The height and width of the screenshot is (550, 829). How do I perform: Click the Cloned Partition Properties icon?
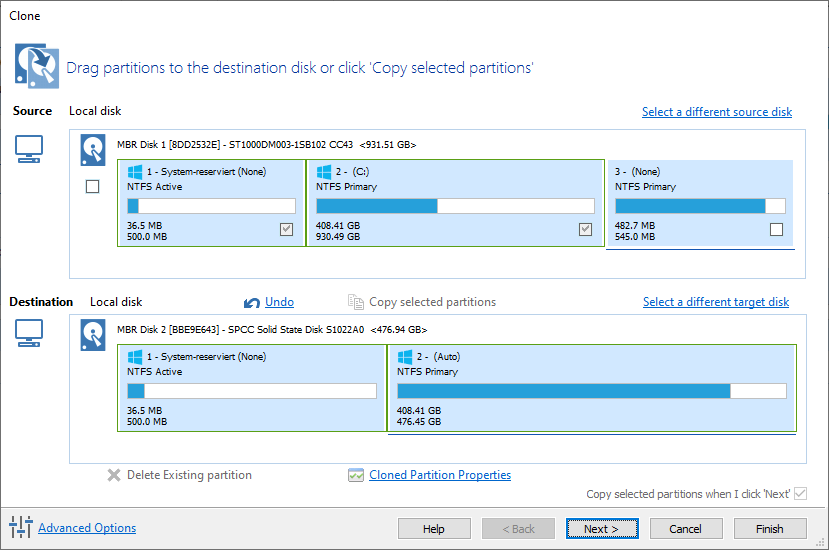(356, 475)
